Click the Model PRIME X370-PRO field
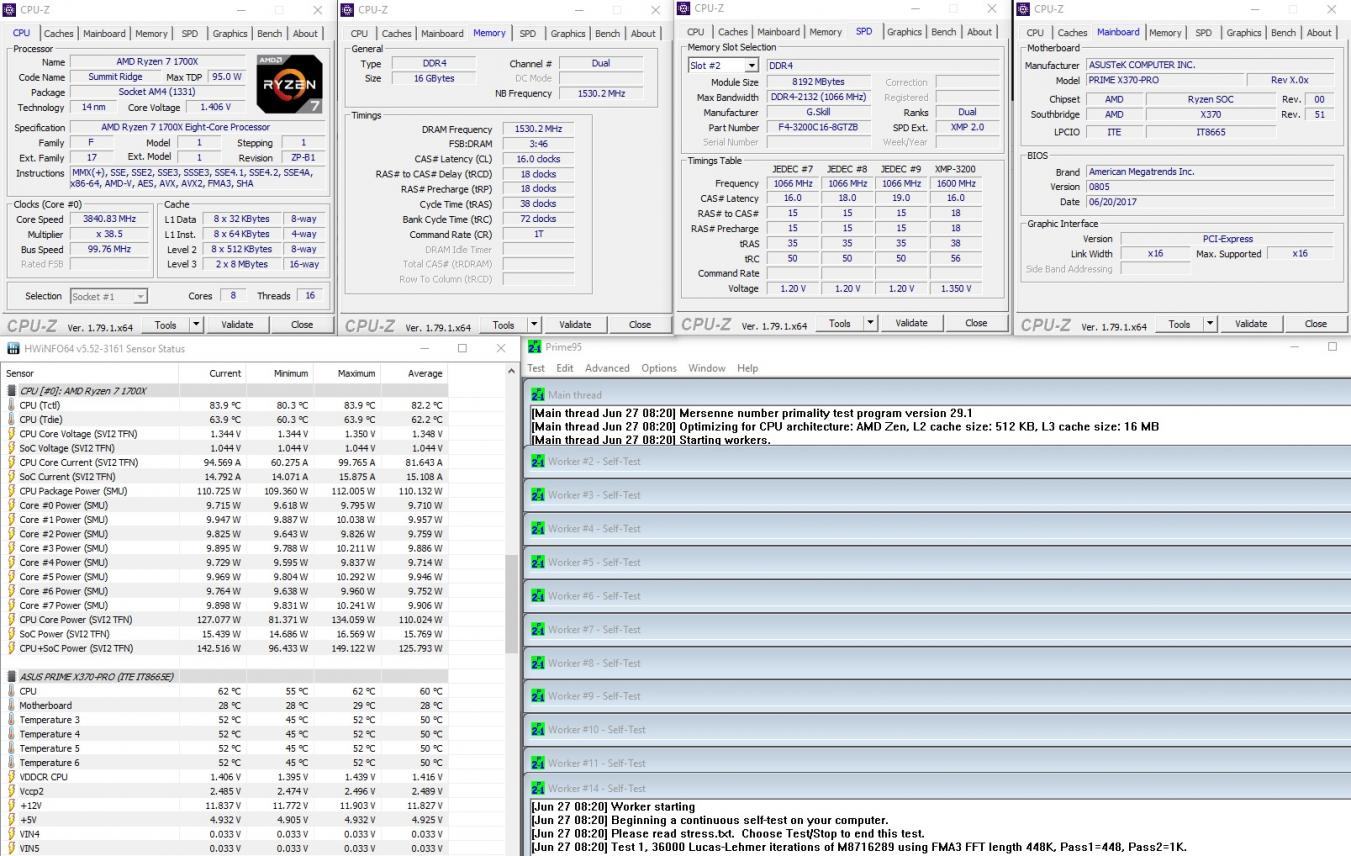Viewport: 1351px width, 856px height. pyautogui.click(x=1164, y=80)
